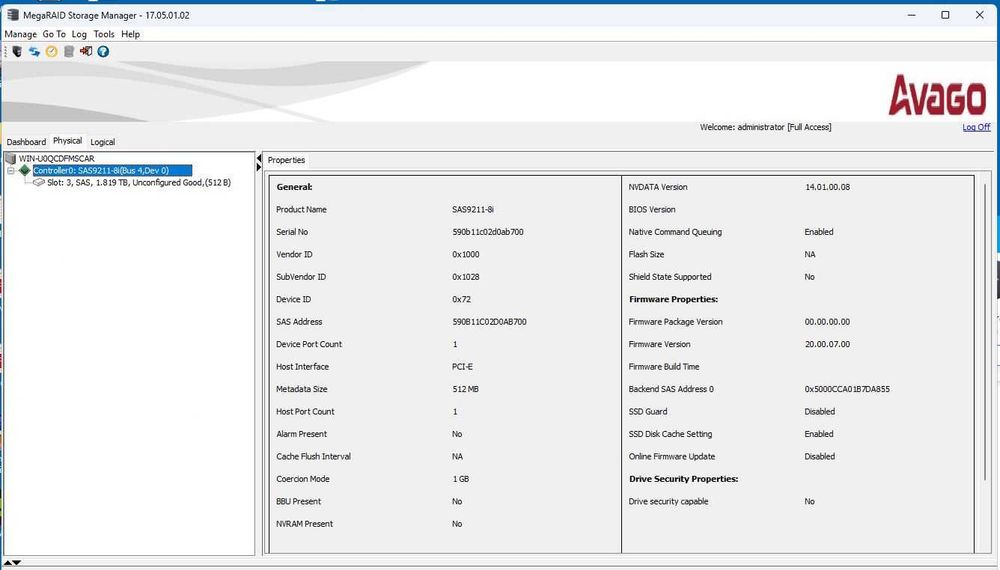
Task: Click the SSD Disk Cache Setting label
Action: pos(670,434)
